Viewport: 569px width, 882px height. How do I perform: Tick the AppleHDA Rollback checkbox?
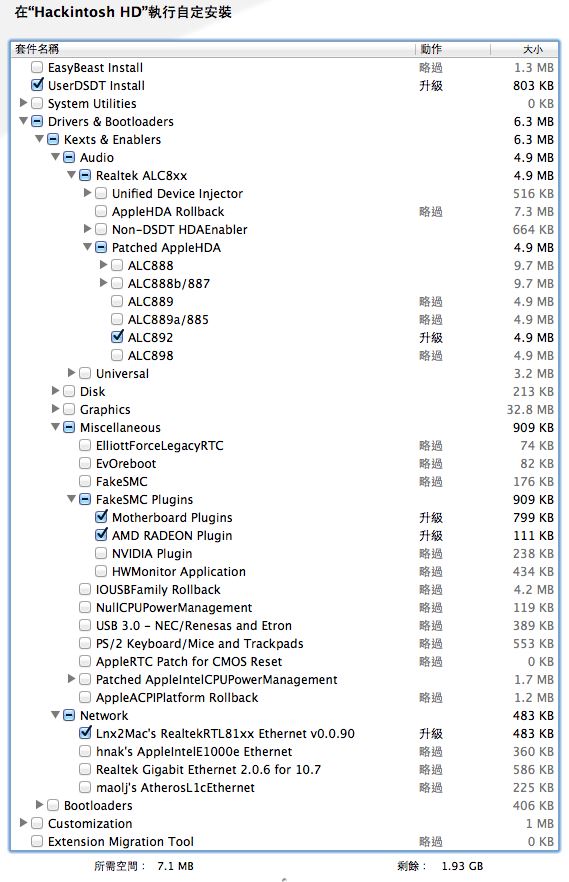point(101,212)
